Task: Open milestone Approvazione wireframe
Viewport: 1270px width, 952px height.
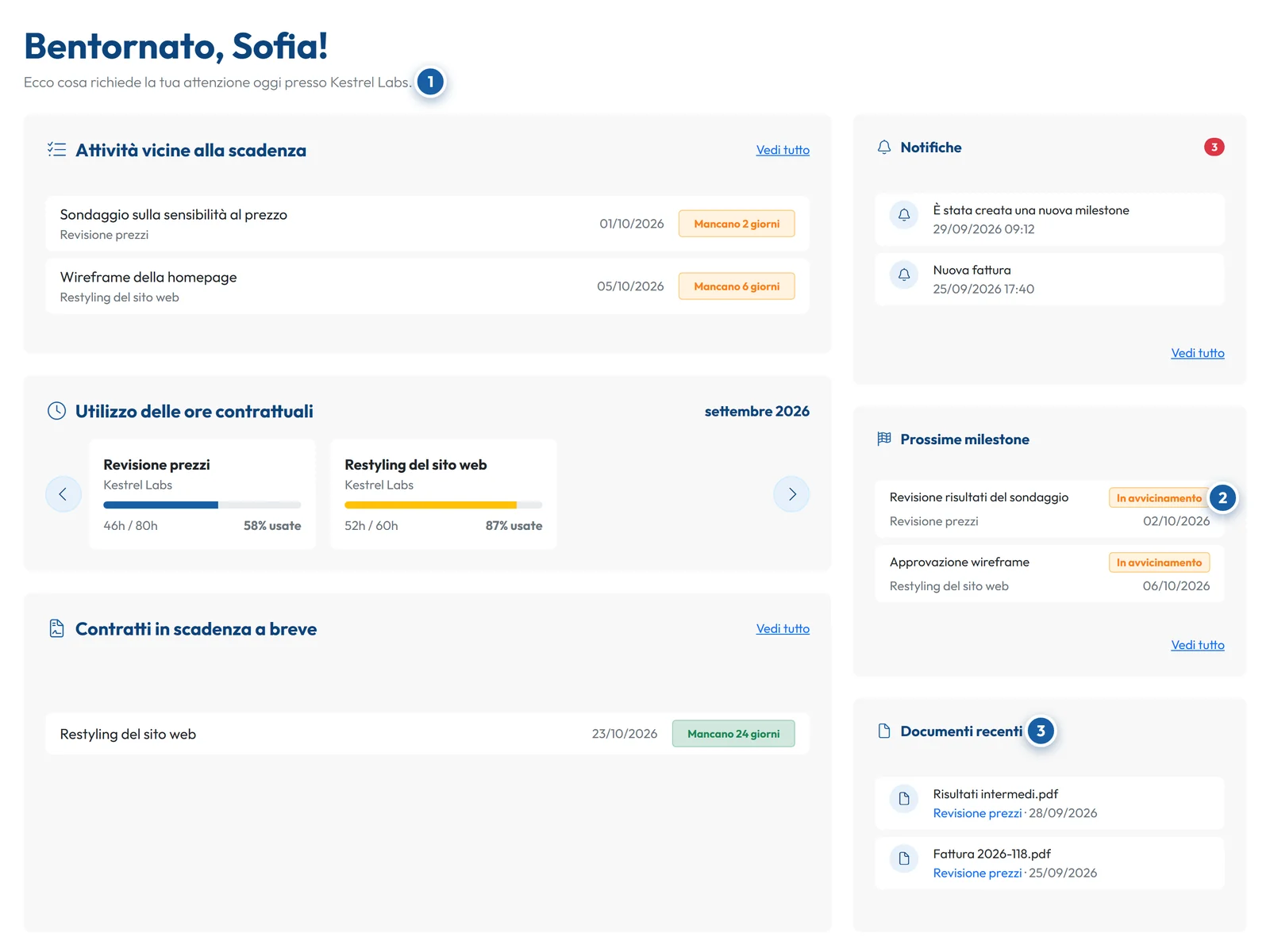Action: [x=1049, y=574]
